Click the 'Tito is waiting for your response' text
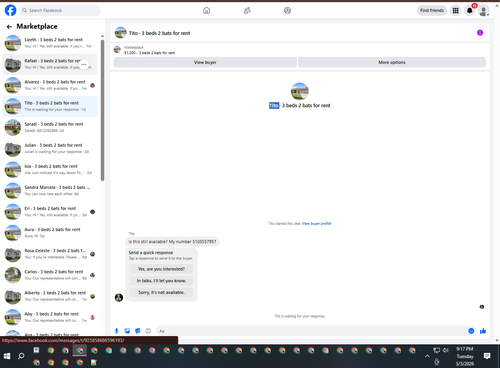The image size is (500, 368). (x=299, y=316)
